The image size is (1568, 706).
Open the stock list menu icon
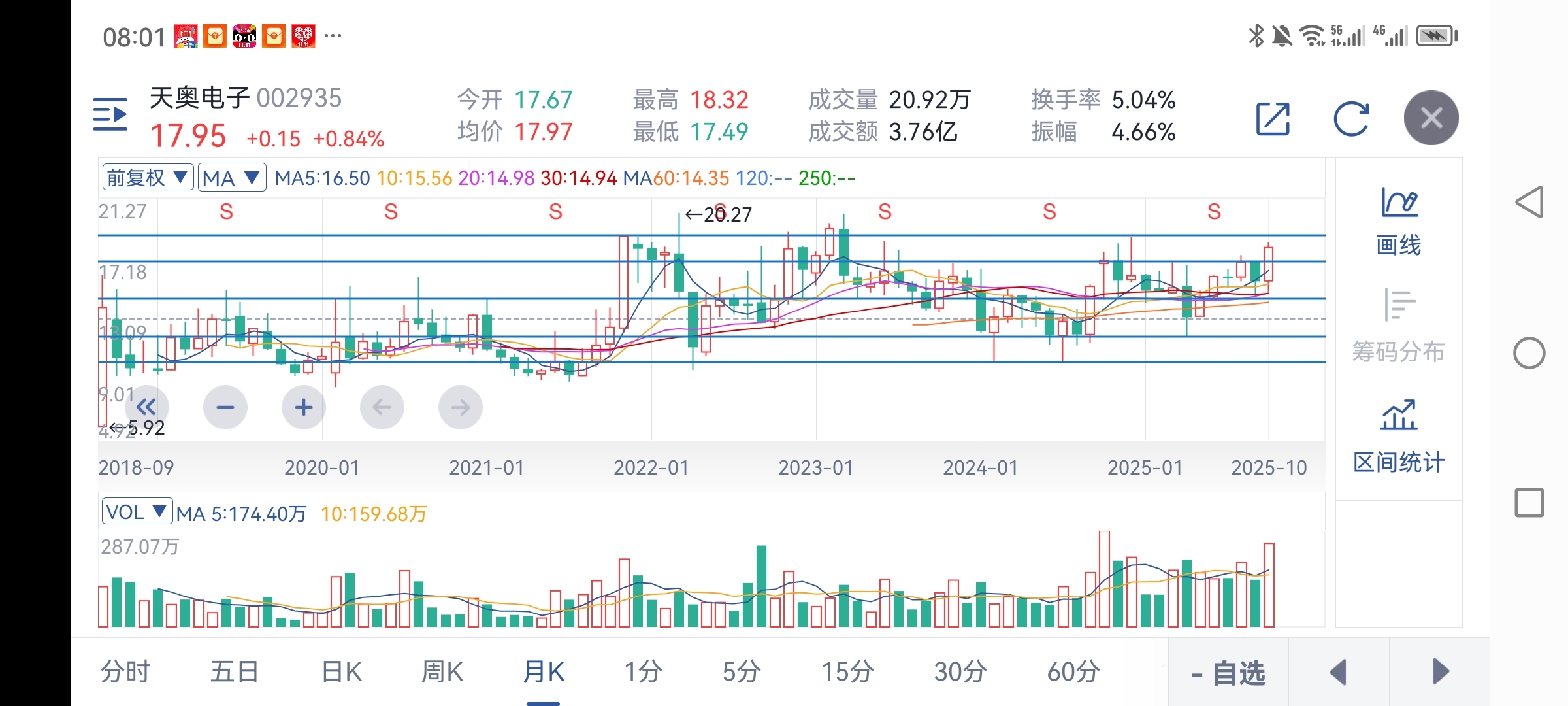110,115
